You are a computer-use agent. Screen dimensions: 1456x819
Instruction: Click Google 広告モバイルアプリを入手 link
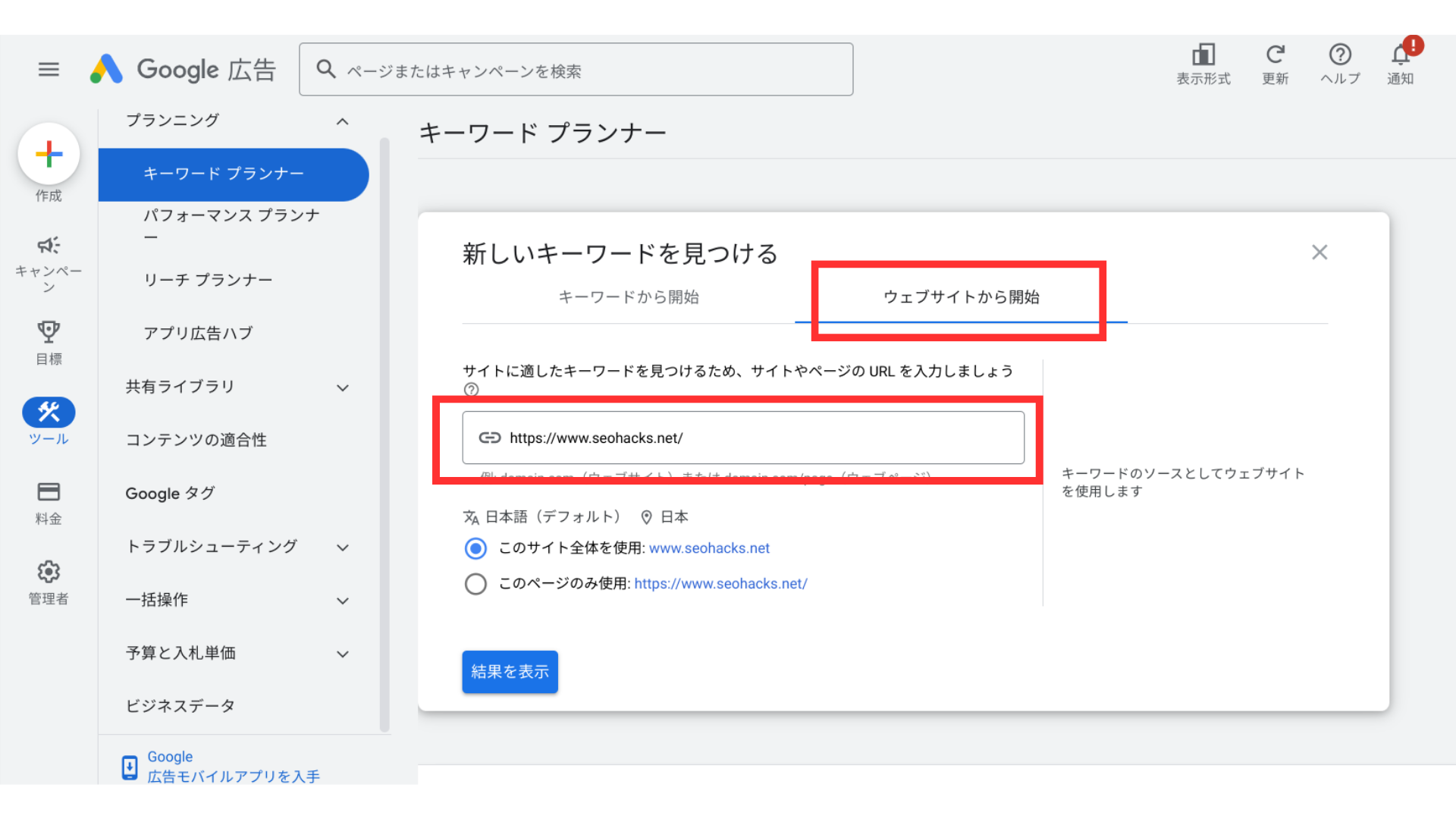(x=234, y=767)
